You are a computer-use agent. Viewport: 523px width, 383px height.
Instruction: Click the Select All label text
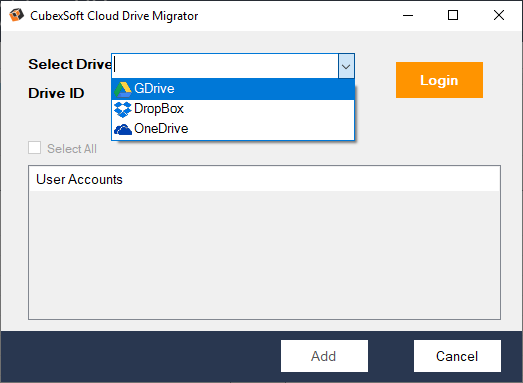(72, 149)
